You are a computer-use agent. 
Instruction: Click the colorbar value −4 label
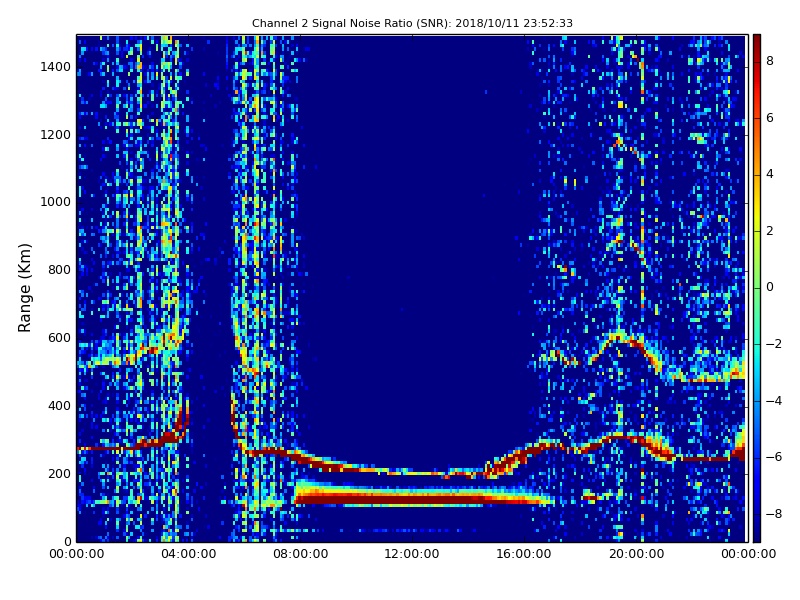(x=774, y=401)
